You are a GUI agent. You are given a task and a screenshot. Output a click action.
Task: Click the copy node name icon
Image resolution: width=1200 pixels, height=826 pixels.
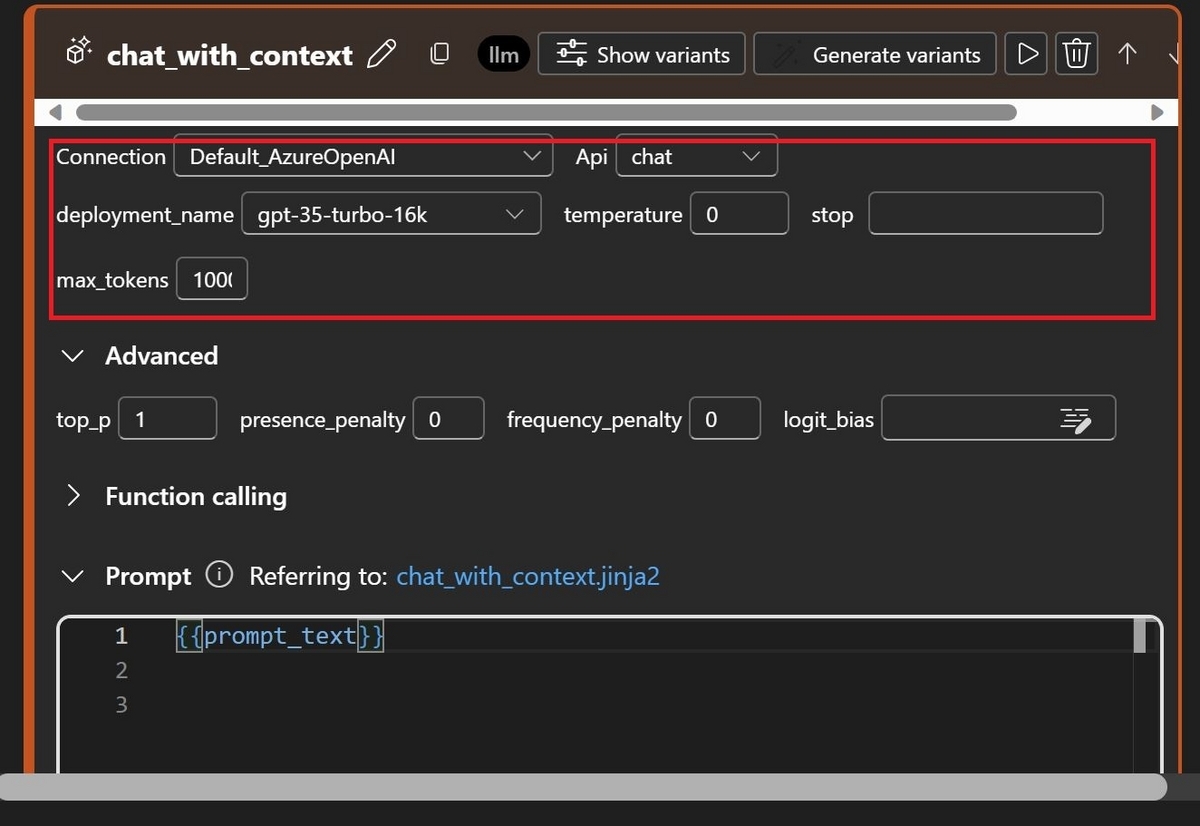pyautogui.click(x=439, y=54)
